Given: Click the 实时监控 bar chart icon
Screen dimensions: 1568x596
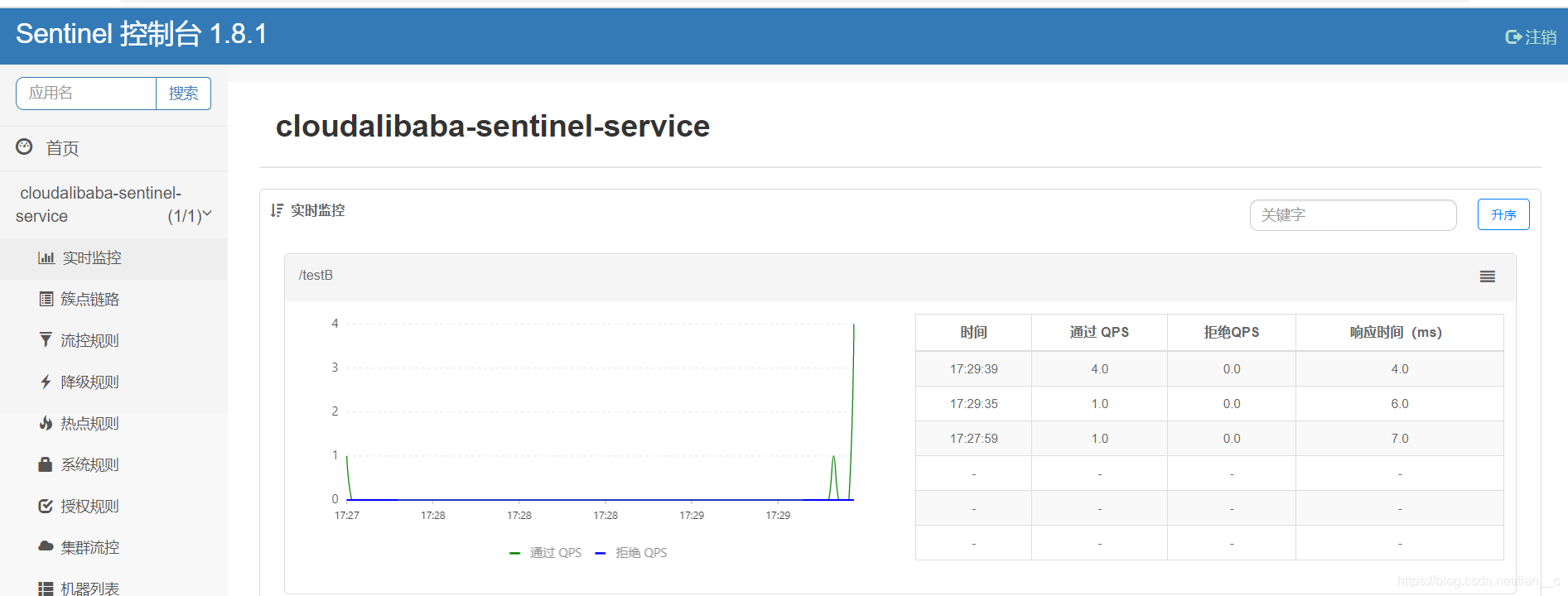Looking at the screenshot, I should pyautogui.click(x=46, y=257).
